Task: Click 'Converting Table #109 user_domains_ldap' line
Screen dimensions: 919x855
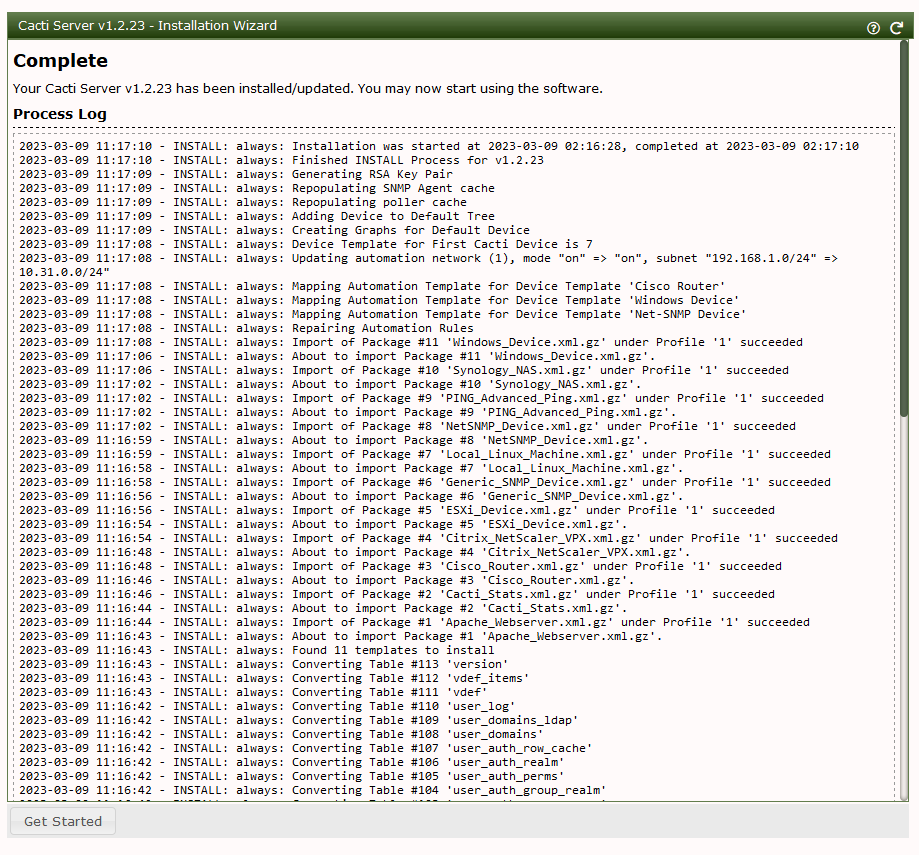Action: tap(299, 721)
